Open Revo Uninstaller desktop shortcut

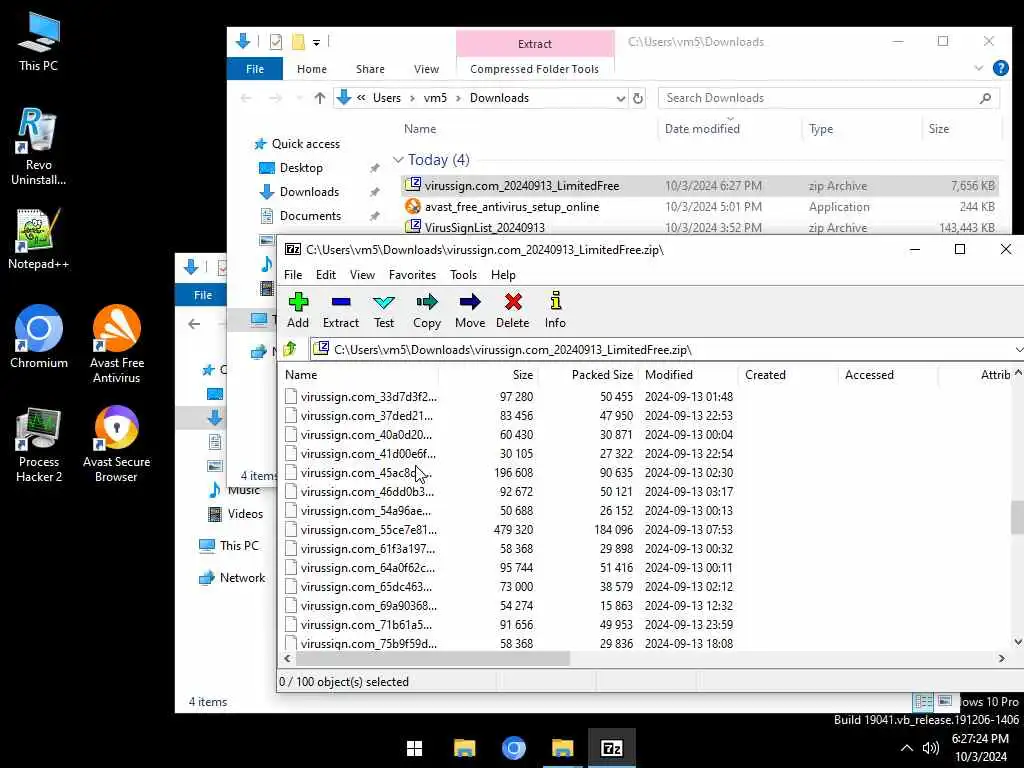click(38, 146)
